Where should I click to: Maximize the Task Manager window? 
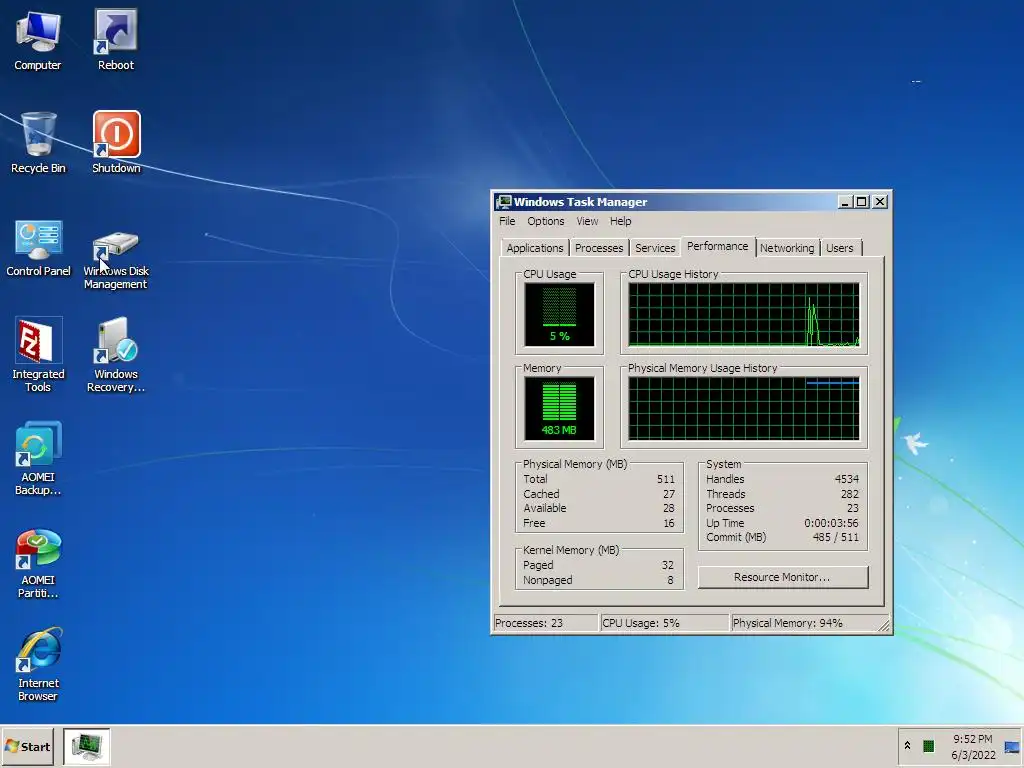[x=861, y=202]
